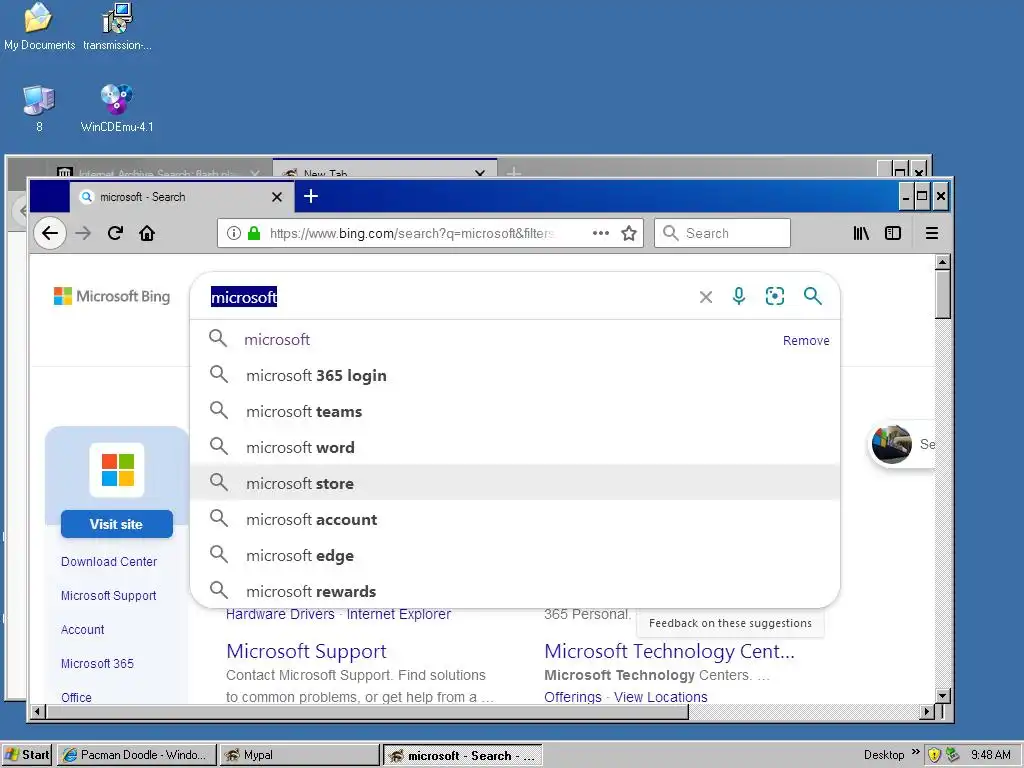Viewport: 1024px width, 768px height.
Task: Click the yellow shield tray icon
Action: 934,755
